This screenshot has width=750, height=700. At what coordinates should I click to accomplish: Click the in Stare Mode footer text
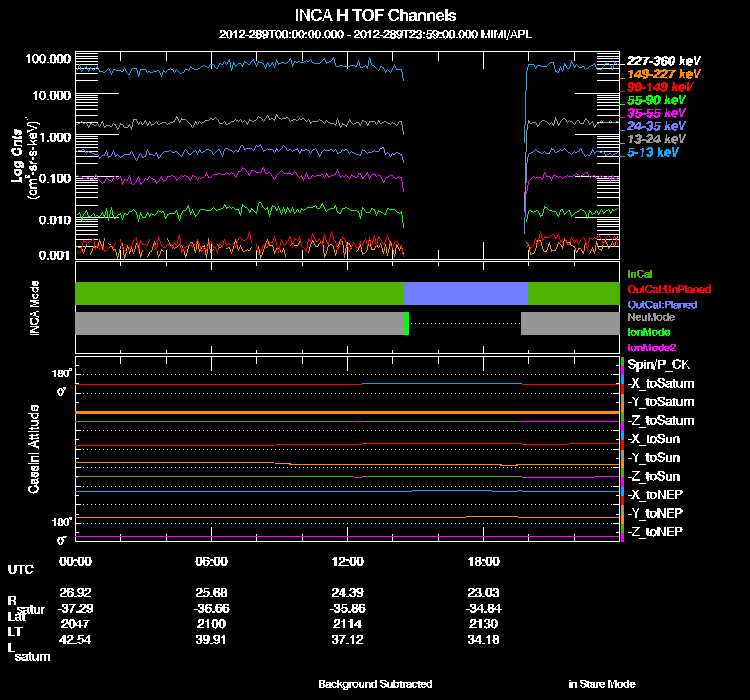pyautogui.click(x=601, y=684)
